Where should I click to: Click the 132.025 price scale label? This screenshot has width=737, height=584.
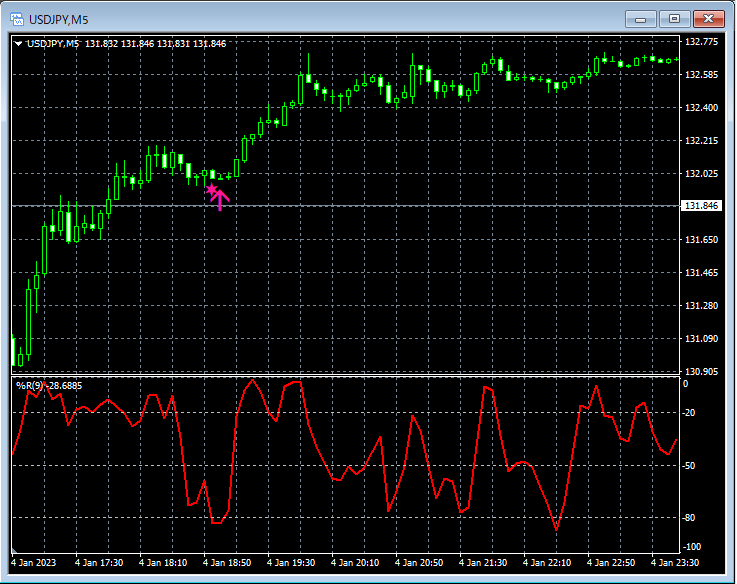(x=701, y=174)
